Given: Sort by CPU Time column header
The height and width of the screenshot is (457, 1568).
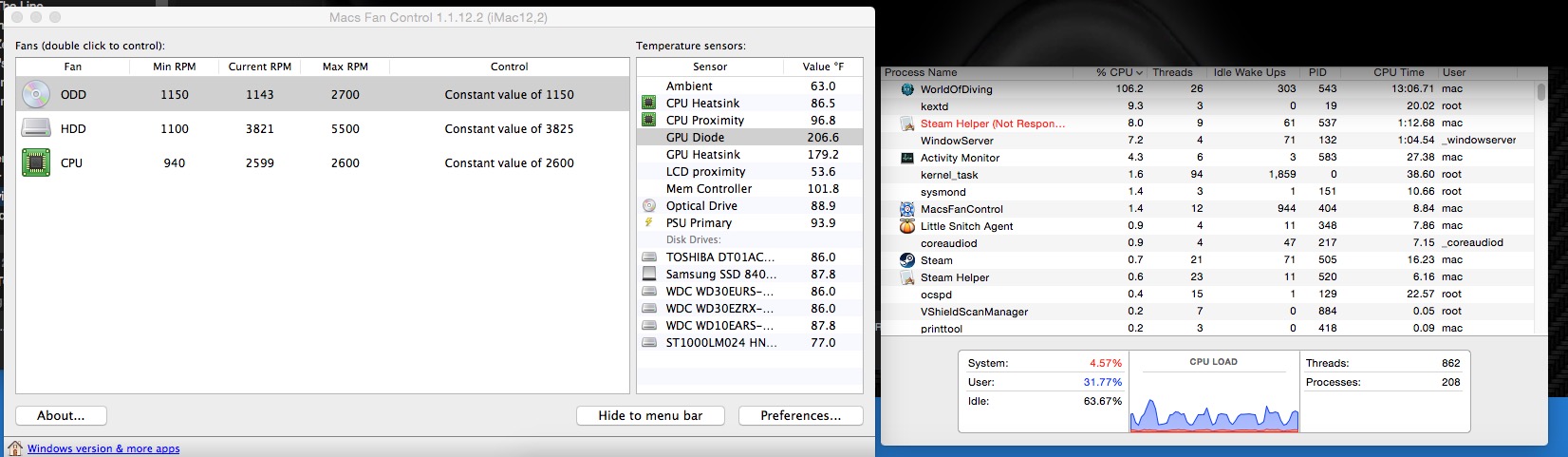Looking at the screenshot, I should click(1398, 72).
